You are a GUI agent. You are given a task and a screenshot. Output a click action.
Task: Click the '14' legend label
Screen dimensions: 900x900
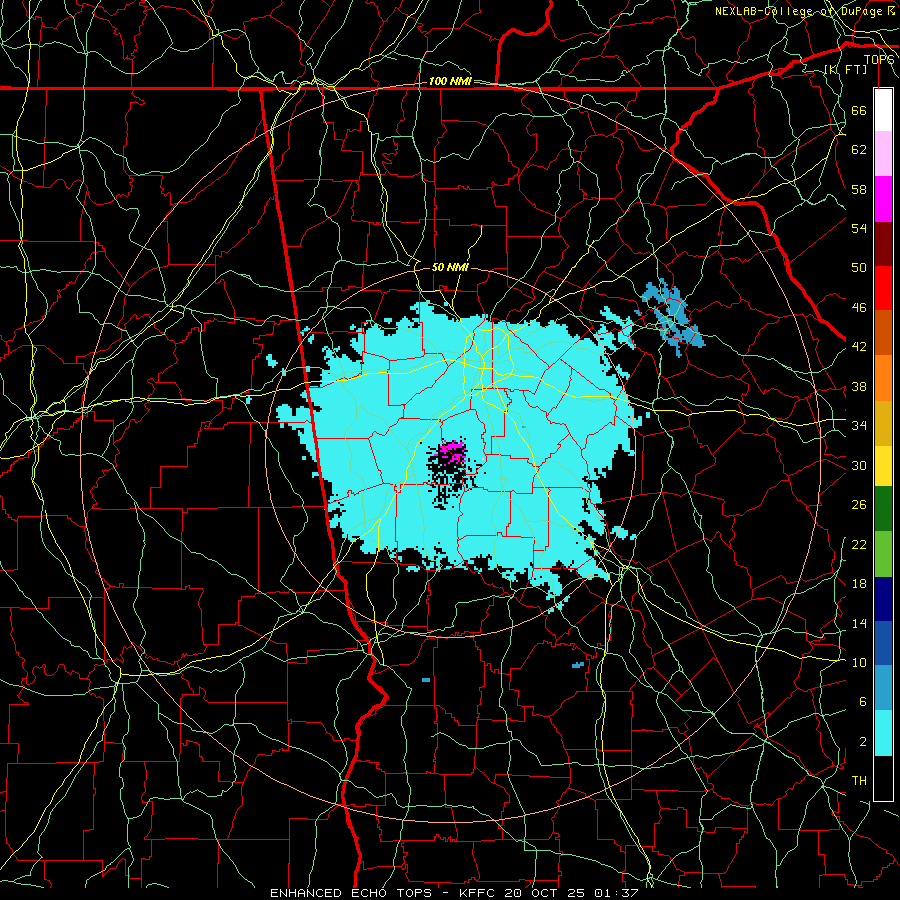(859, 623)
